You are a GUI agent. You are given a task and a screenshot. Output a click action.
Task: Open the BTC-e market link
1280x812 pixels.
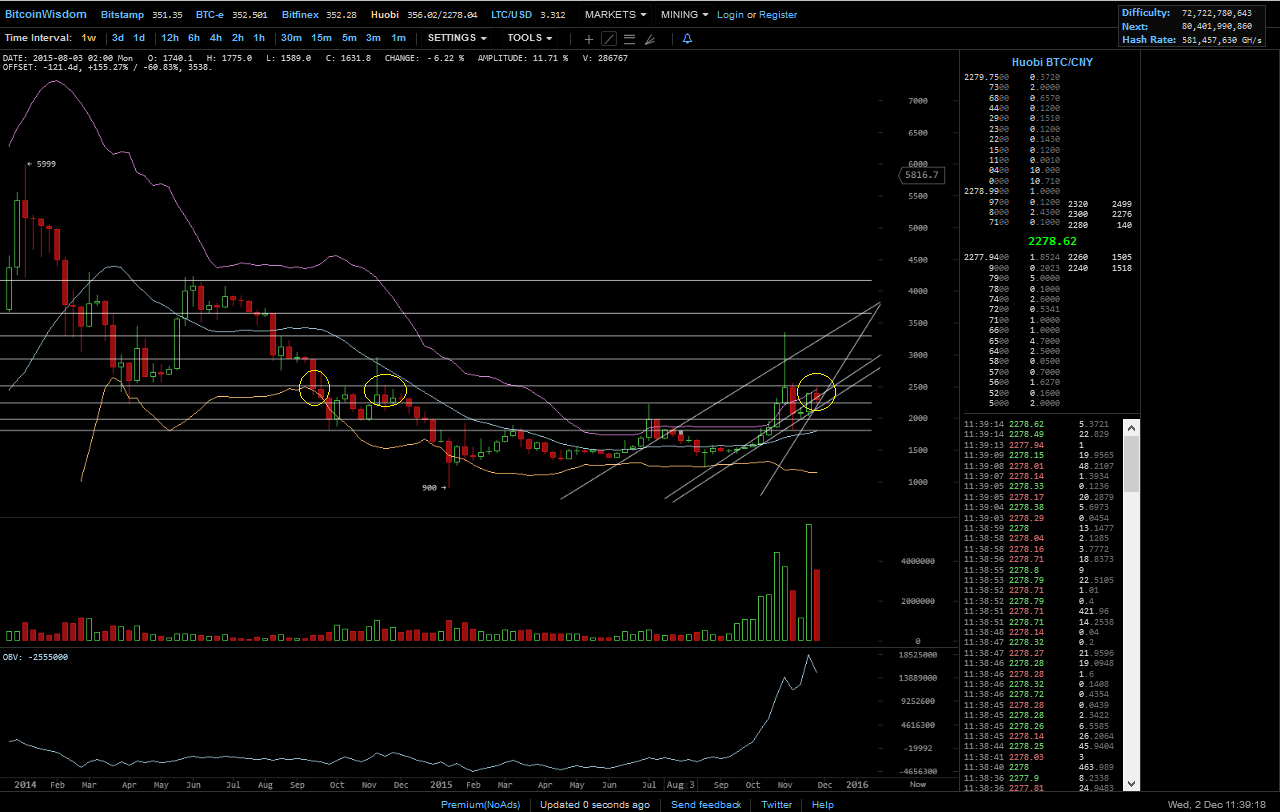coord(231,15)
